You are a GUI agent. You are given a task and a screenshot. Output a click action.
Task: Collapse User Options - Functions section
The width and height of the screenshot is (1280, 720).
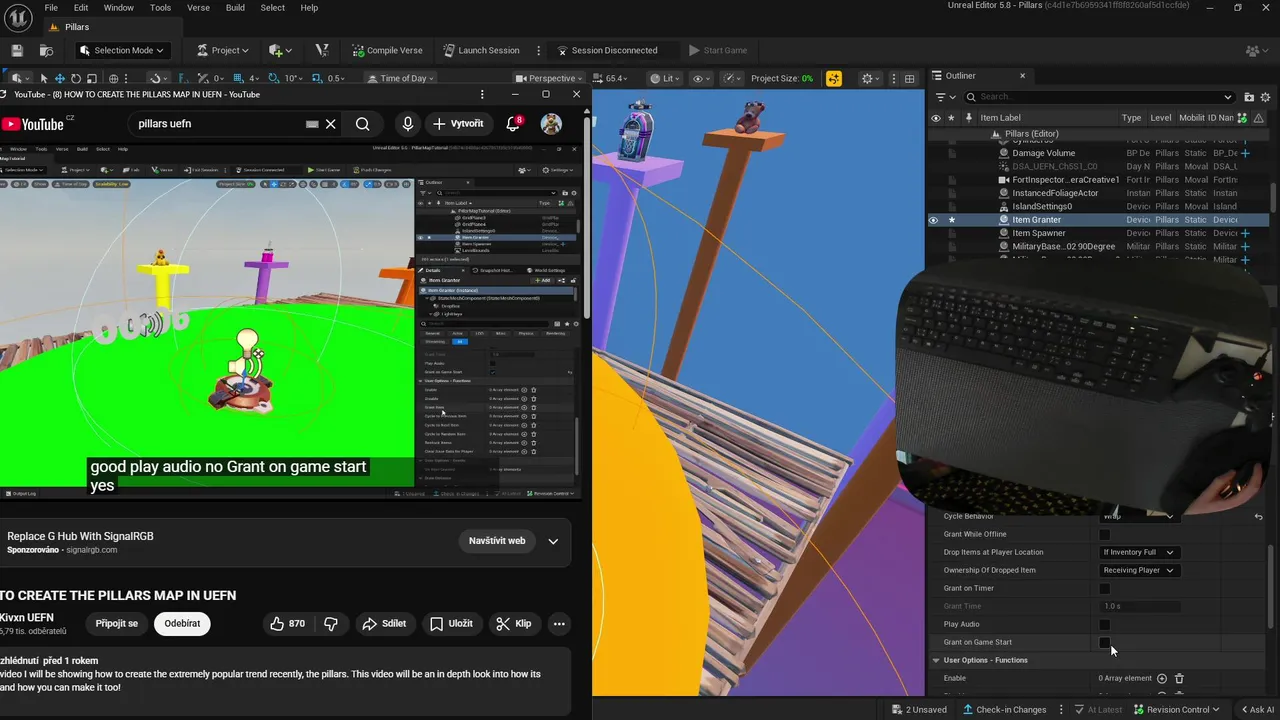936,660
